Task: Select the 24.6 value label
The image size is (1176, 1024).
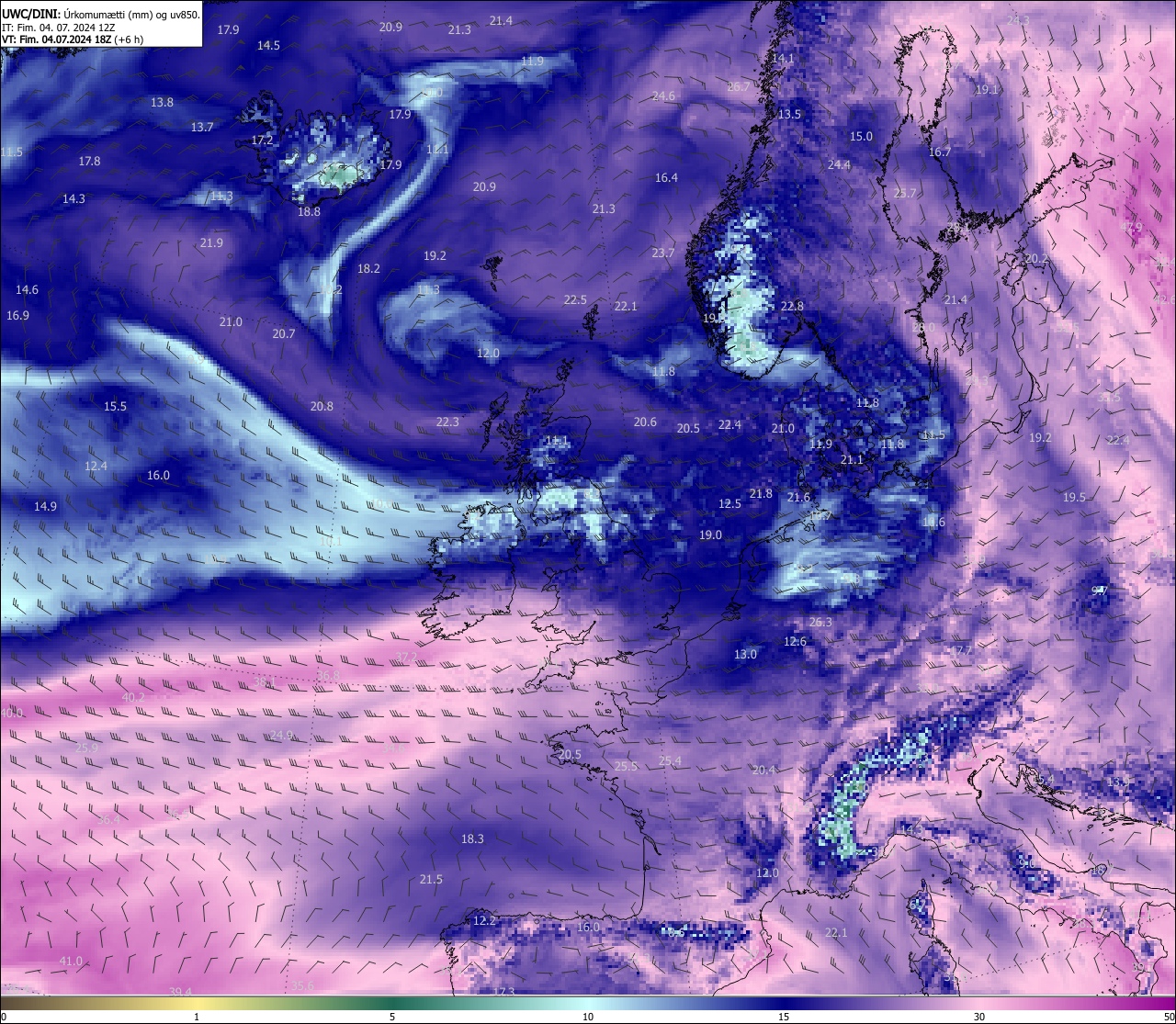Action: pyautogui.click(x=663, y=96)
